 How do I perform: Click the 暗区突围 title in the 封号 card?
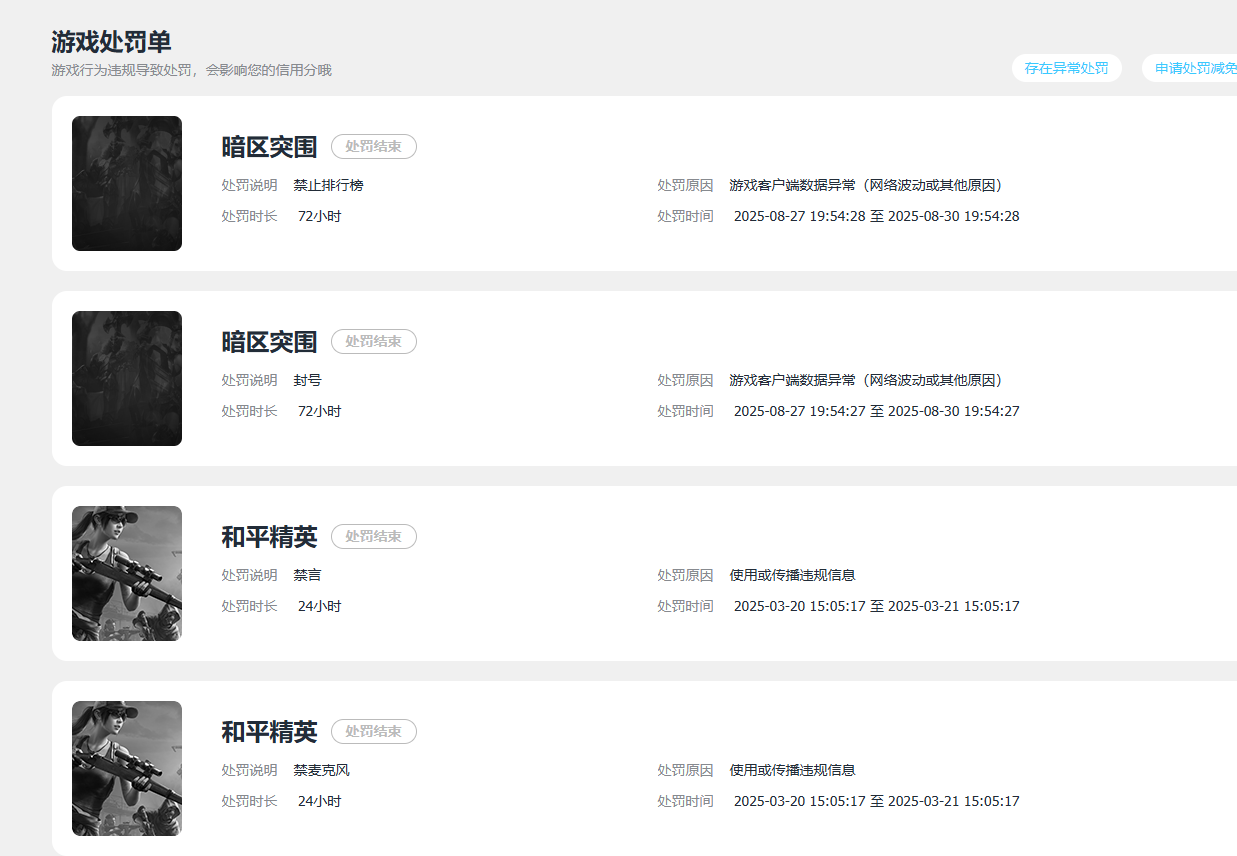(x=269, y=342)
